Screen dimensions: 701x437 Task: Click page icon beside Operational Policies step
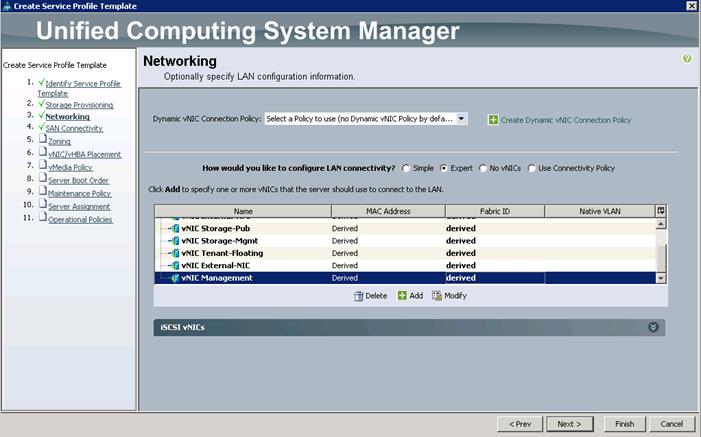pos(42,216)
